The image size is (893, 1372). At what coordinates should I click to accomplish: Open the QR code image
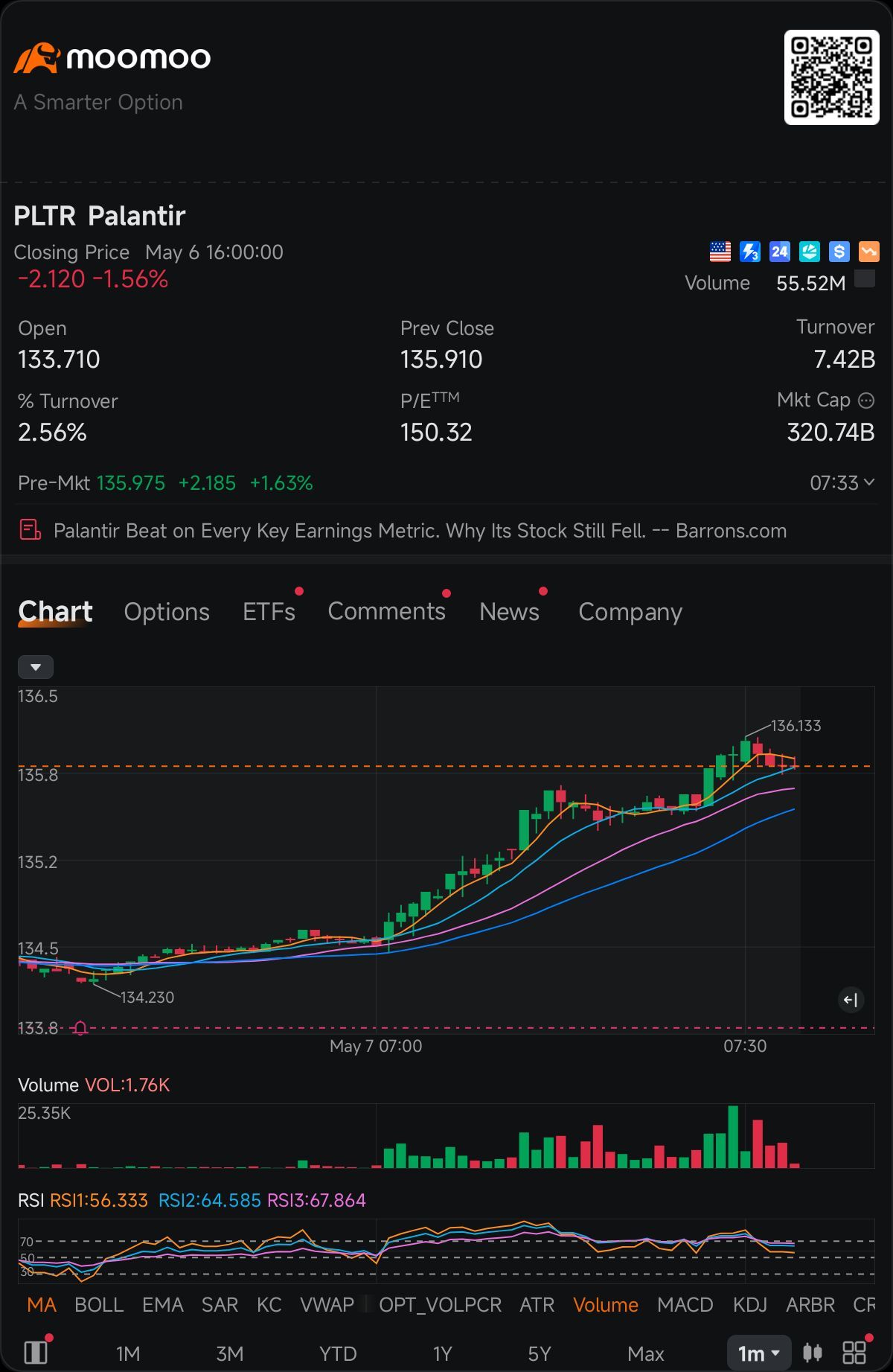pos(832,77)
